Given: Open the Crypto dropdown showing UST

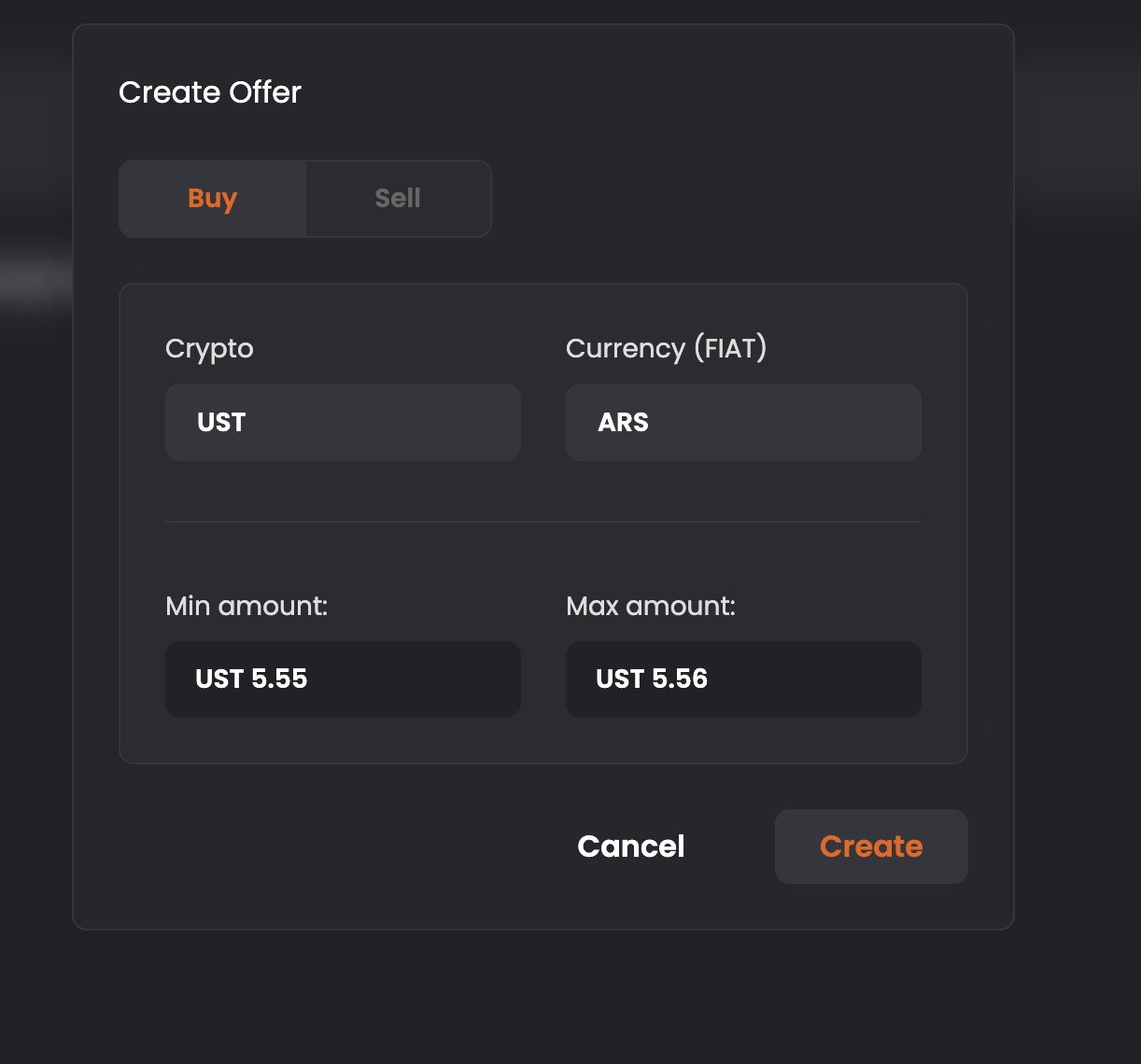Looking at the screenshot, I should tap(343, 422).
